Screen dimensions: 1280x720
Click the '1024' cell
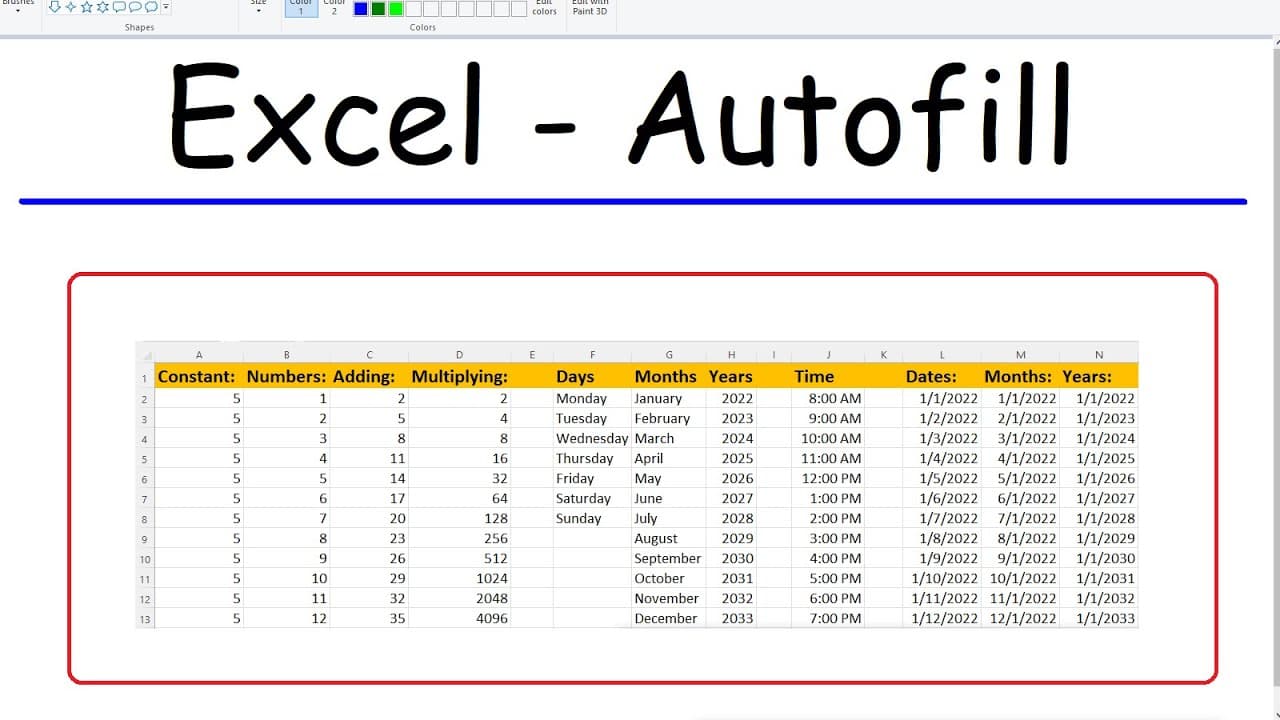click(x=460, y=578)
